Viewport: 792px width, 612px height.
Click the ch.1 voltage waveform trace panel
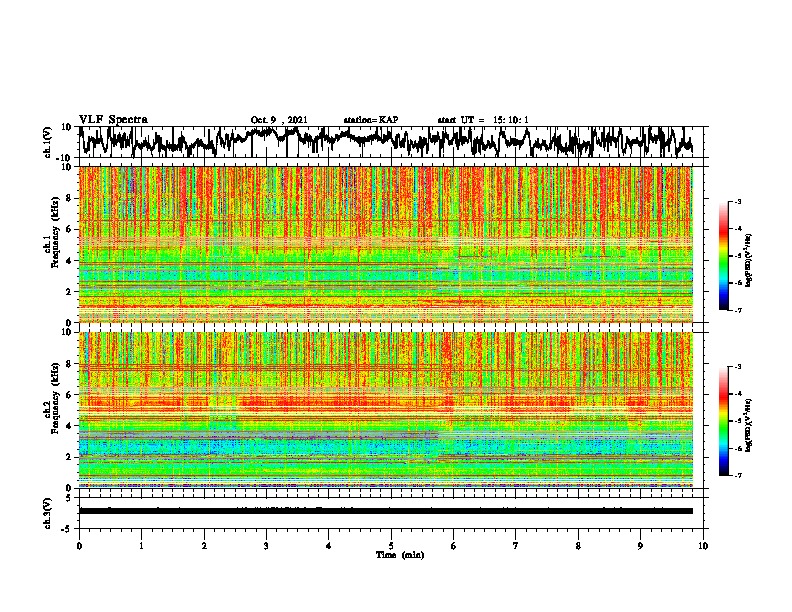point(390,142)
